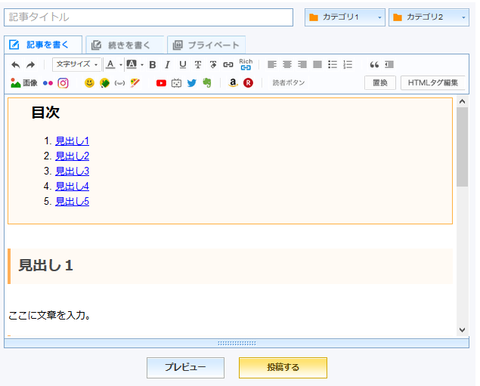Viewport: 480px width, 386px height.
Task: Insert a Rich link card
Action: pos(246,64)
